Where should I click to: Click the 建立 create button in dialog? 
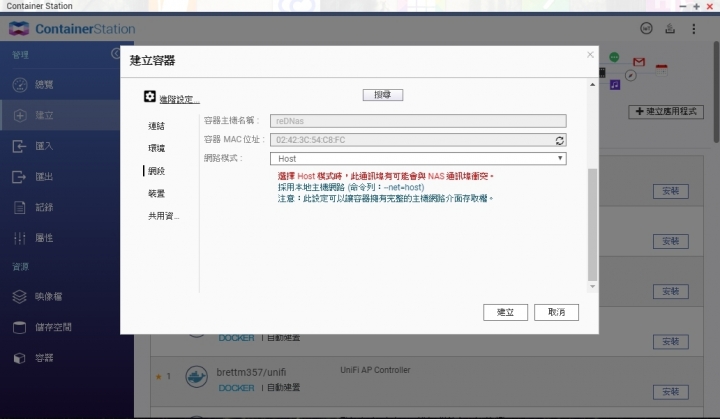[x=505, y=312]
